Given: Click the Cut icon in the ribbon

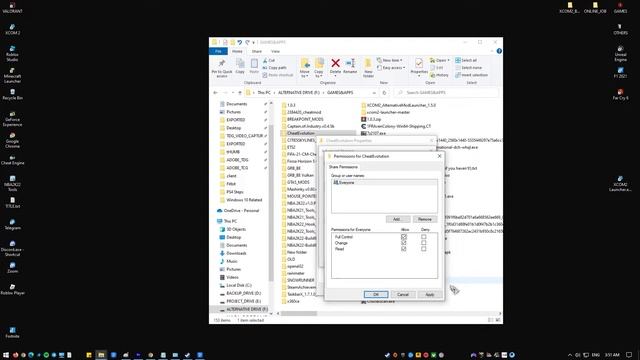Looking at the screenshot, I should tap(269, 60).
